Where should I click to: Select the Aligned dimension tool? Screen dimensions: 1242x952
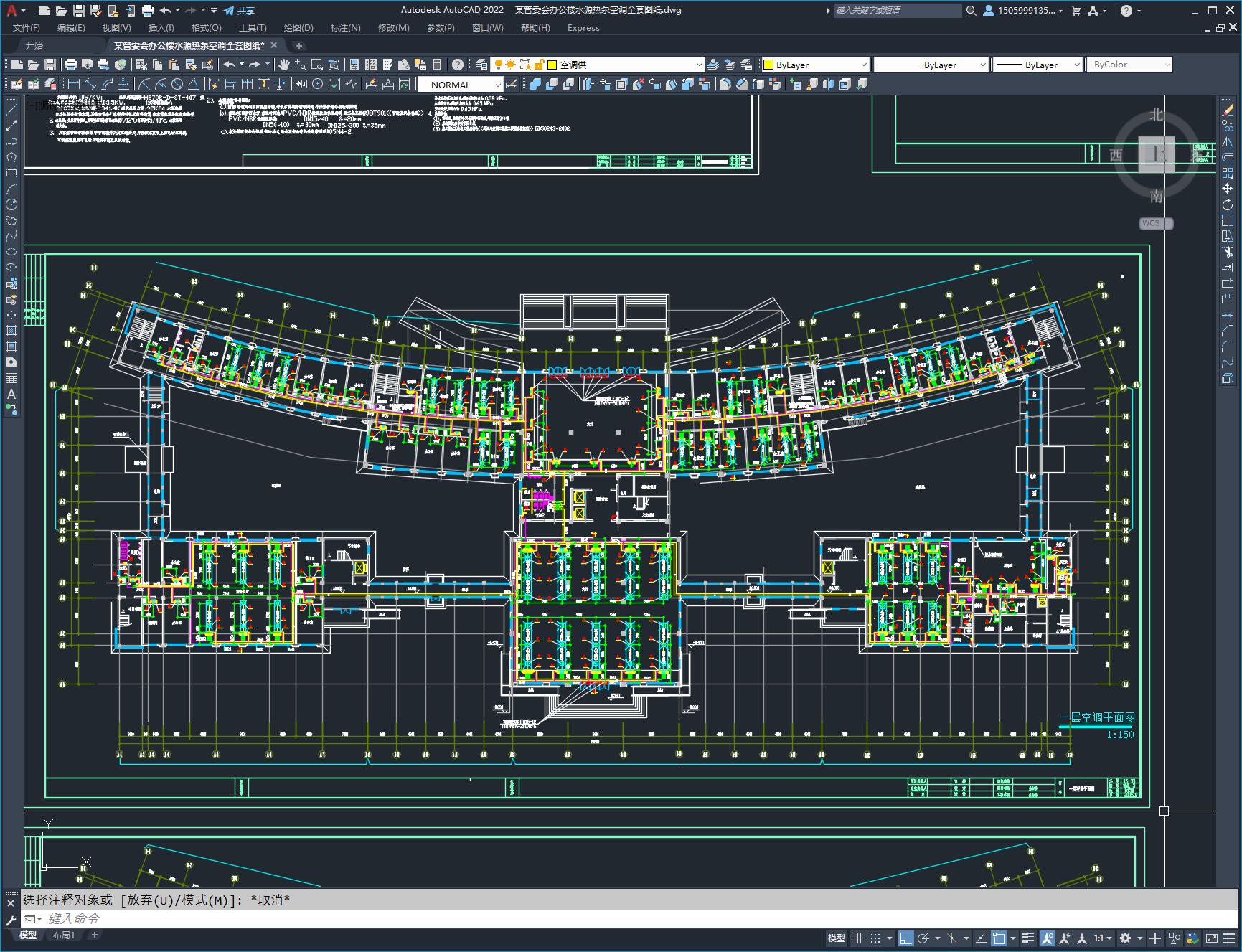click(90, 85)
